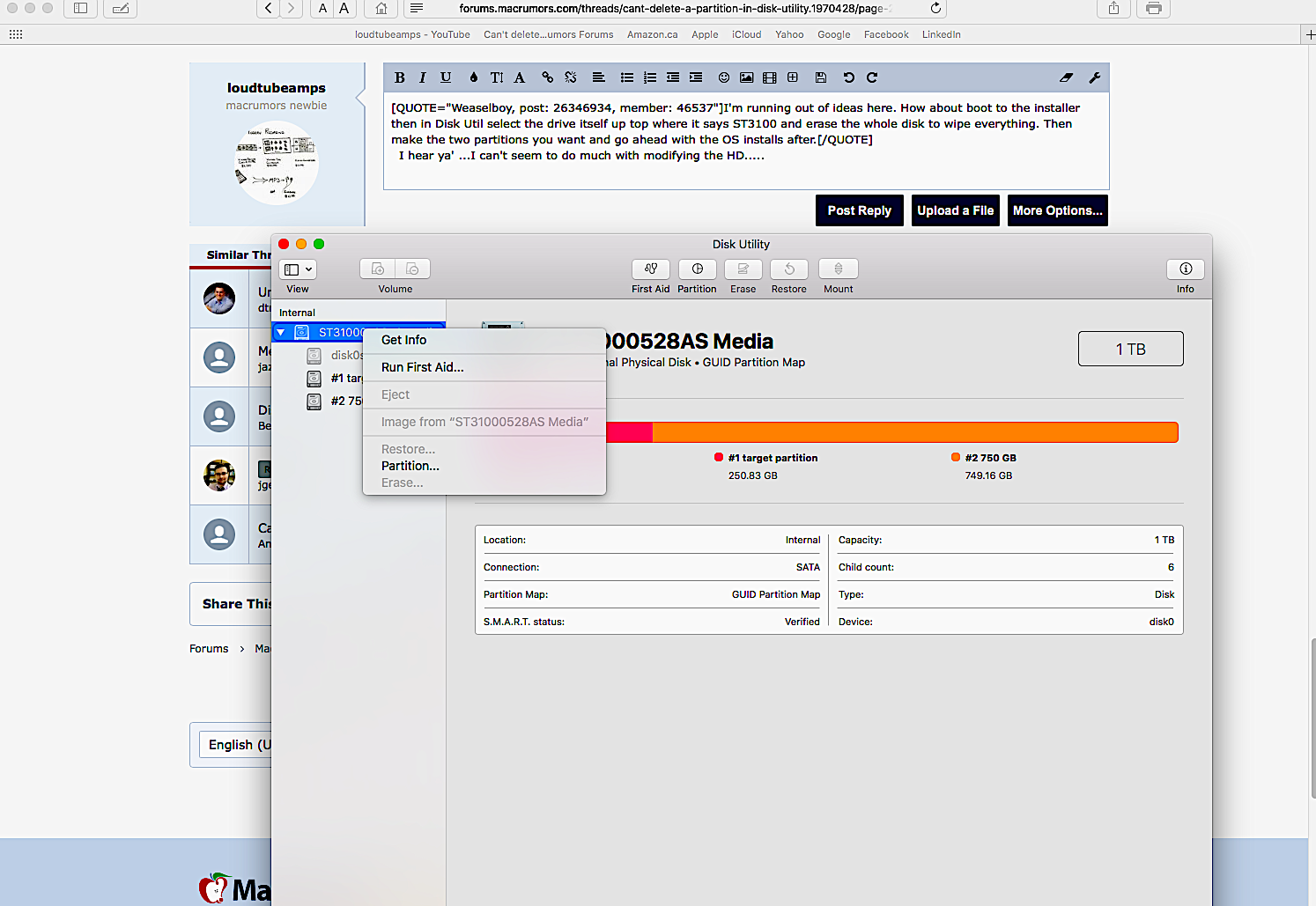Insert media with the film icon
The image size is (1316, 906).
(x=770, y=77)
